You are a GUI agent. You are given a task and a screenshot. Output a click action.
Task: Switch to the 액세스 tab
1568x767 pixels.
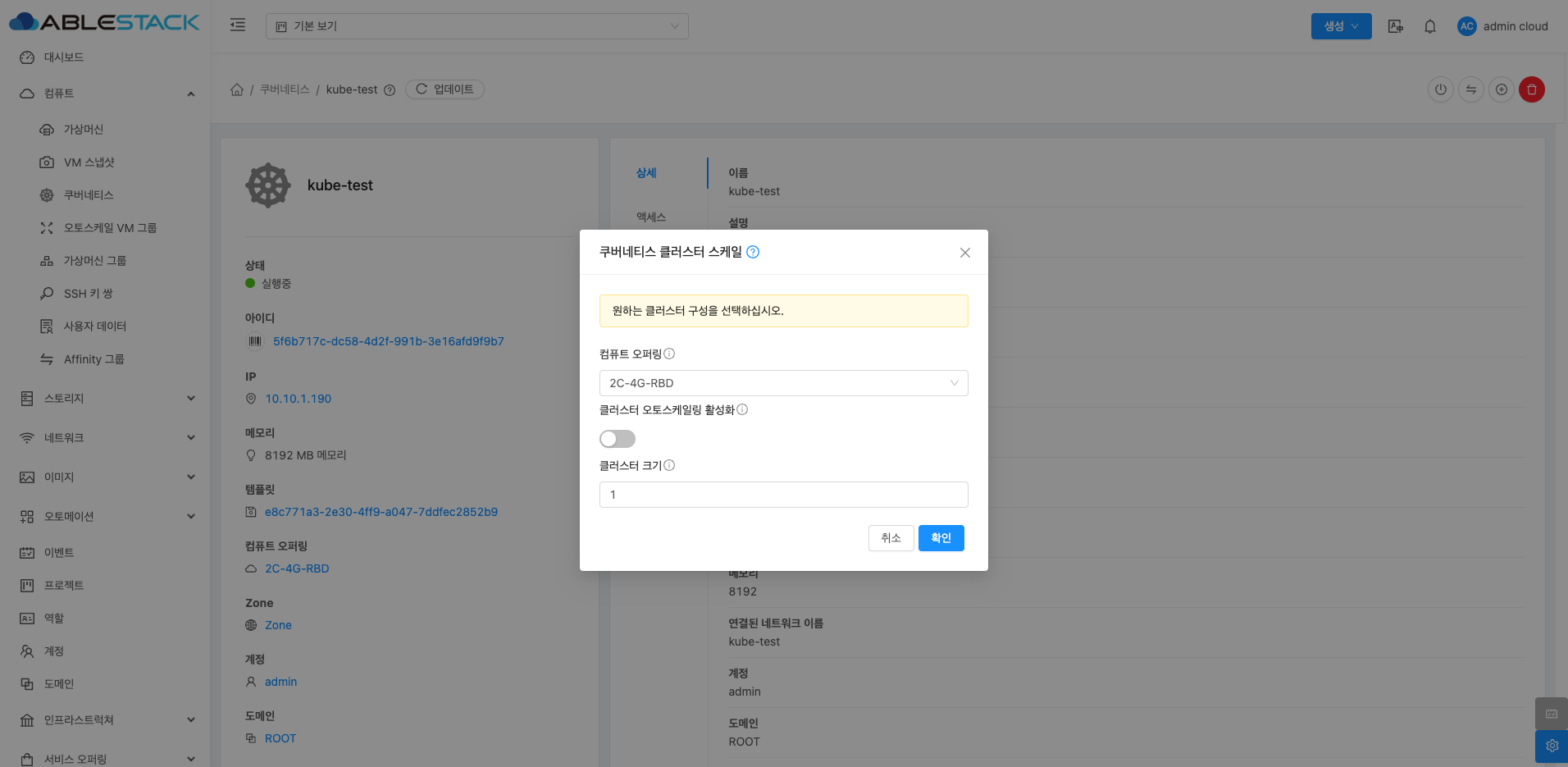(x=651, y=217)
